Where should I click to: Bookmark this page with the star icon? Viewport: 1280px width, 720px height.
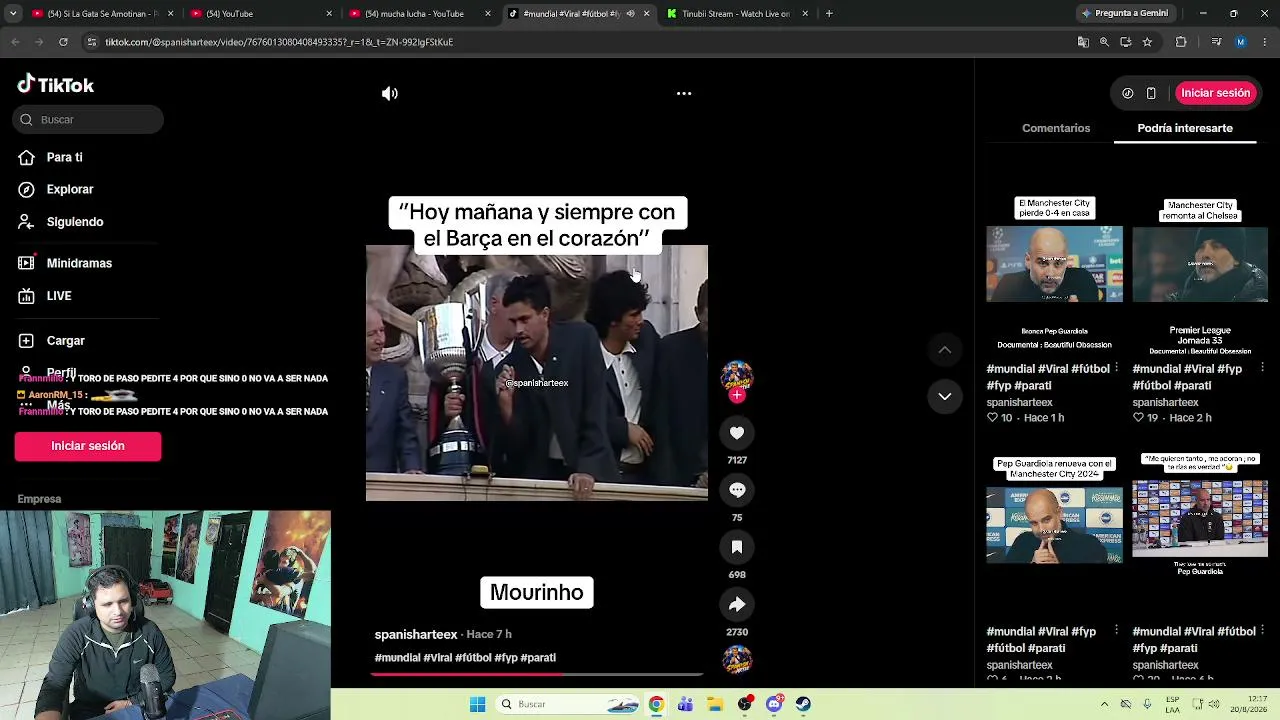tap(1147, 42)
